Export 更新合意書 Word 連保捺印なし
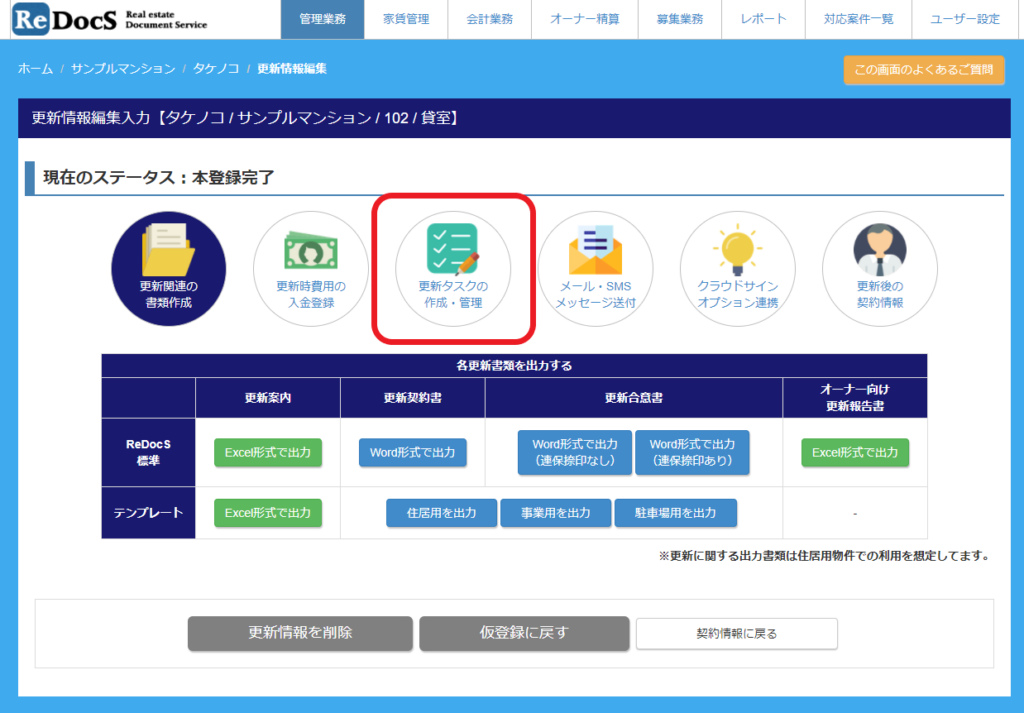The width and height of the screenshot is (1024, 713). 575,452
